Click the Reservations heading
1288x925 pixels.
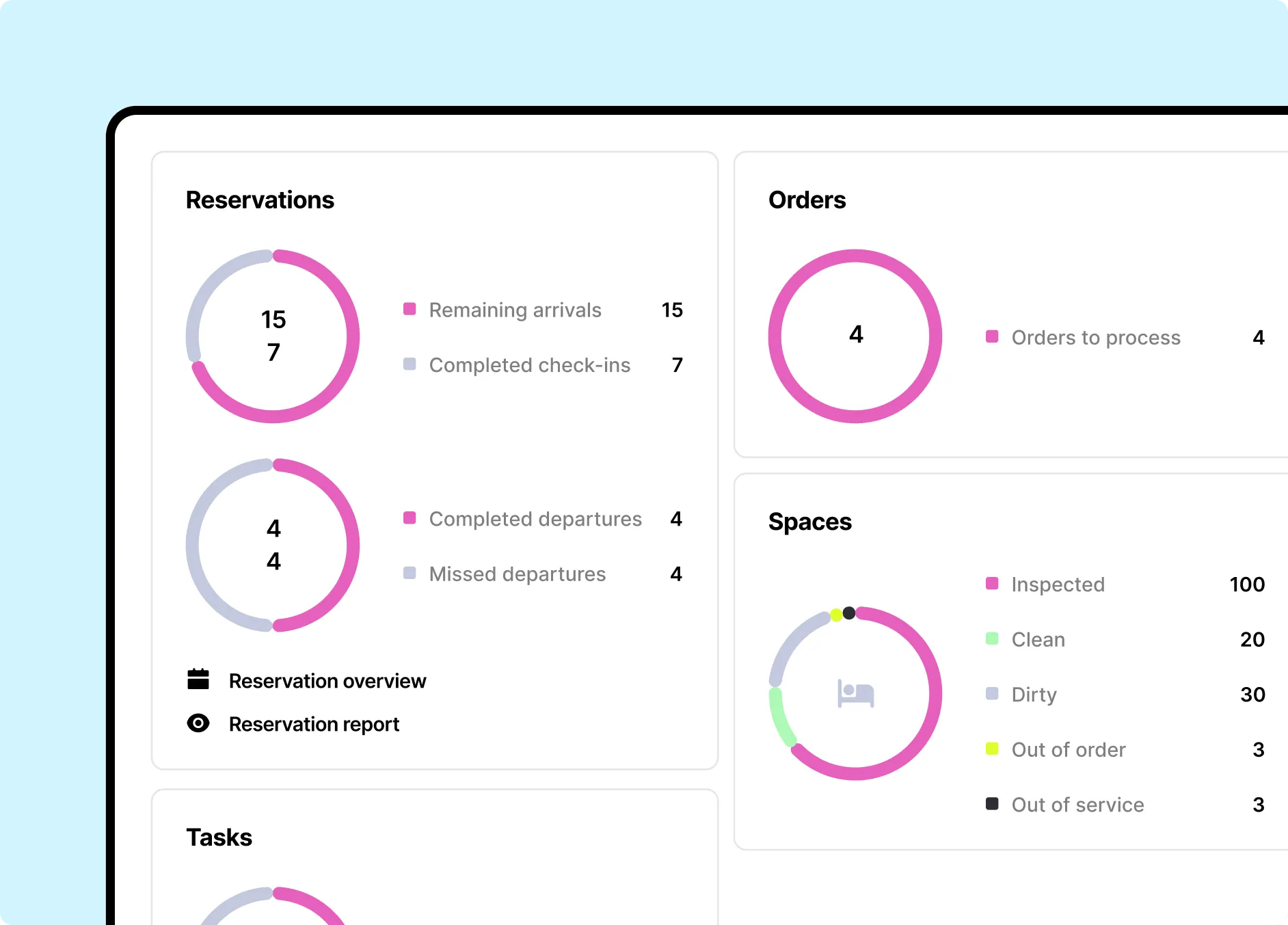click(x=260, y=200)
